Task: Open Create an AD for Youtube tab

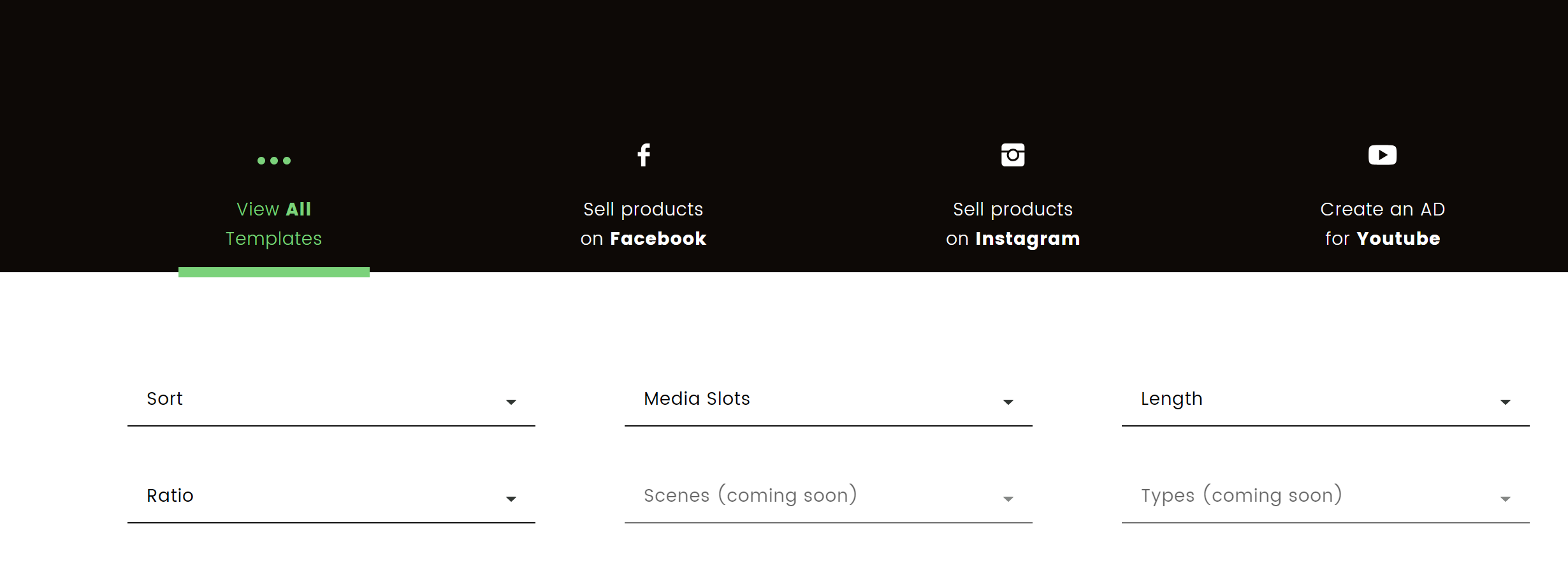Action: (1383, 224)
